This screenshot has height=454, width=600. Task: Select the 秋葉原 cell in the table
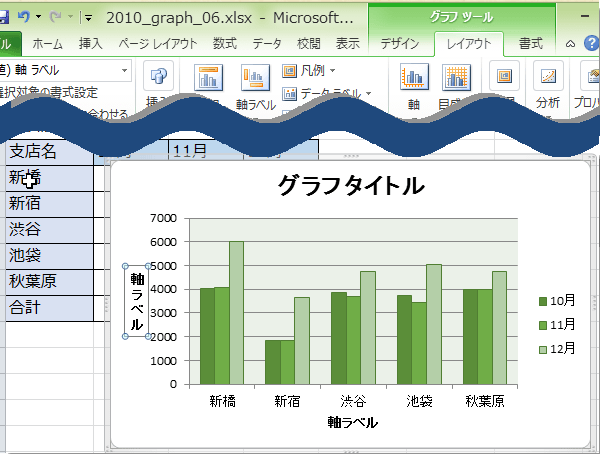pos(49,282)
